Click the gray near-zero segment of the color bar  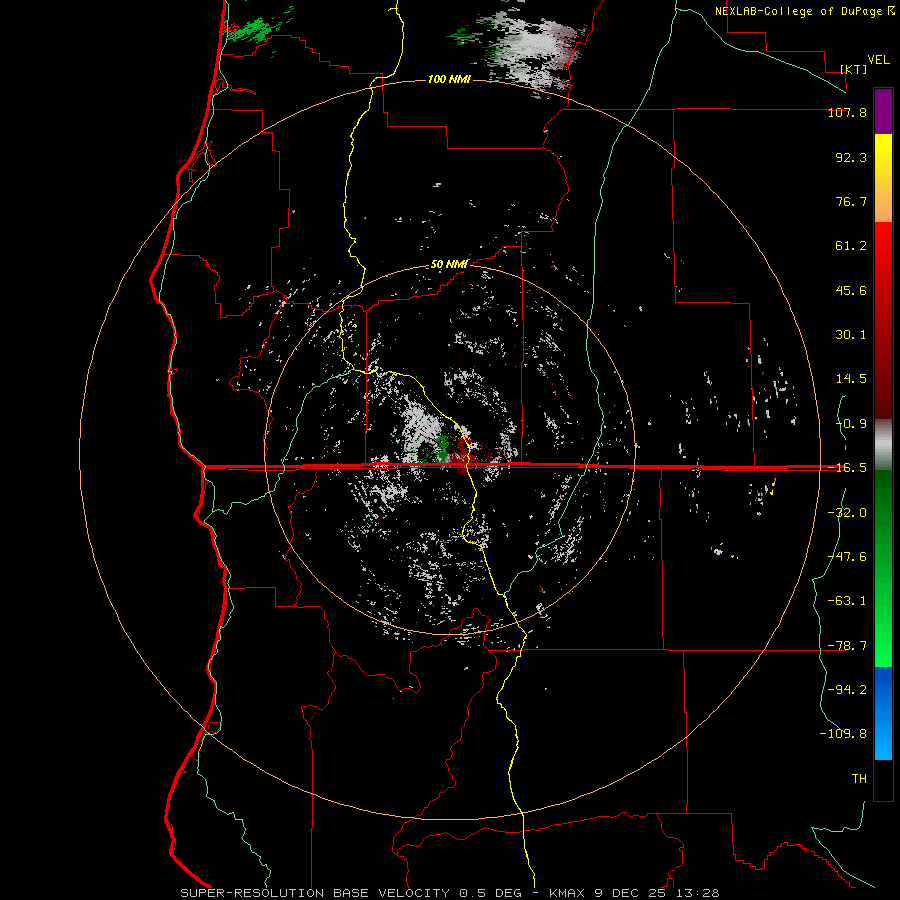pyautogui.click(x=883, y=445)
